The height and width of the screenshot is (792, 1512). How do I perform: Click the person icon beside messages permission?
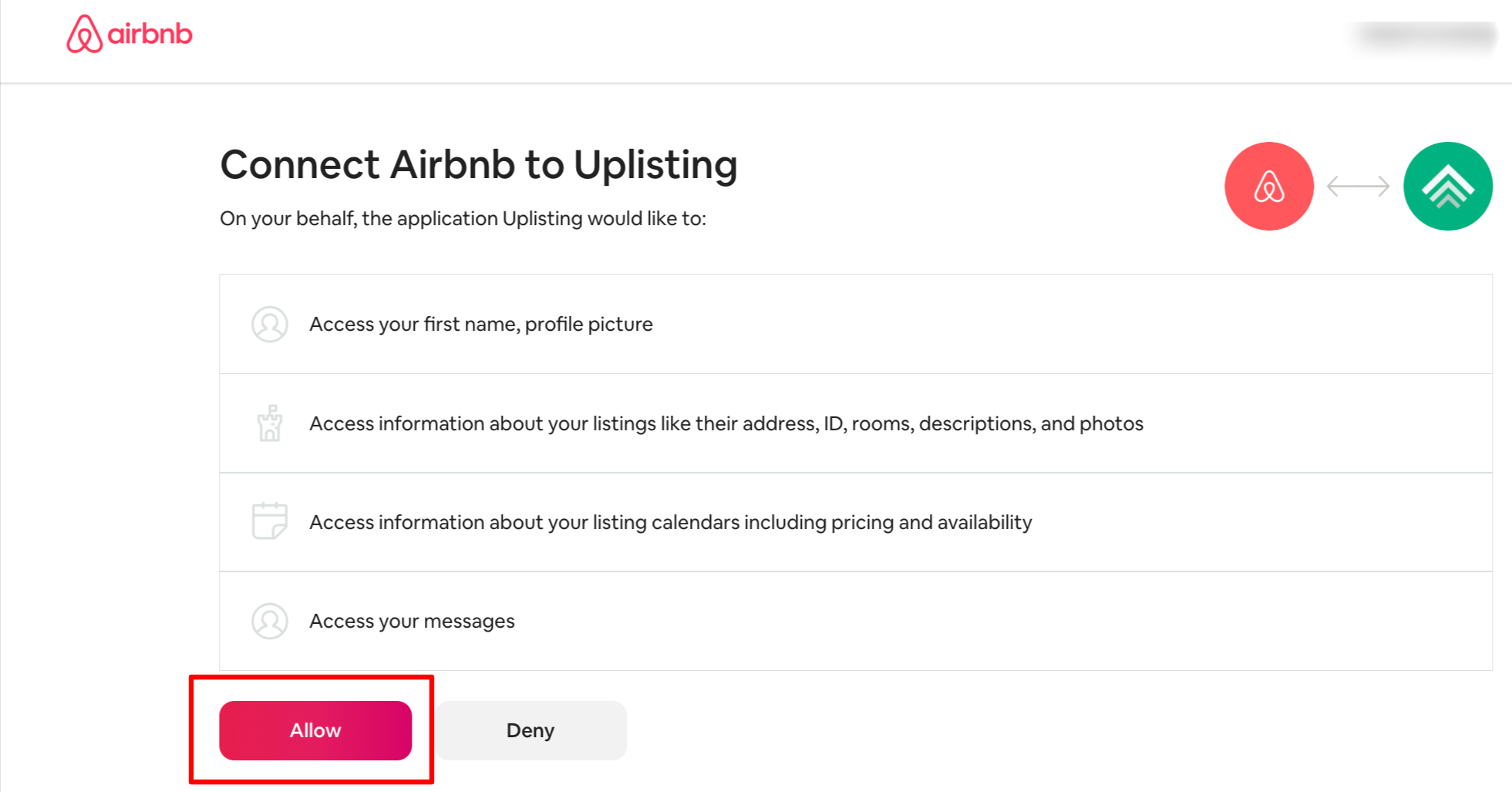click(x=270, y=621)
